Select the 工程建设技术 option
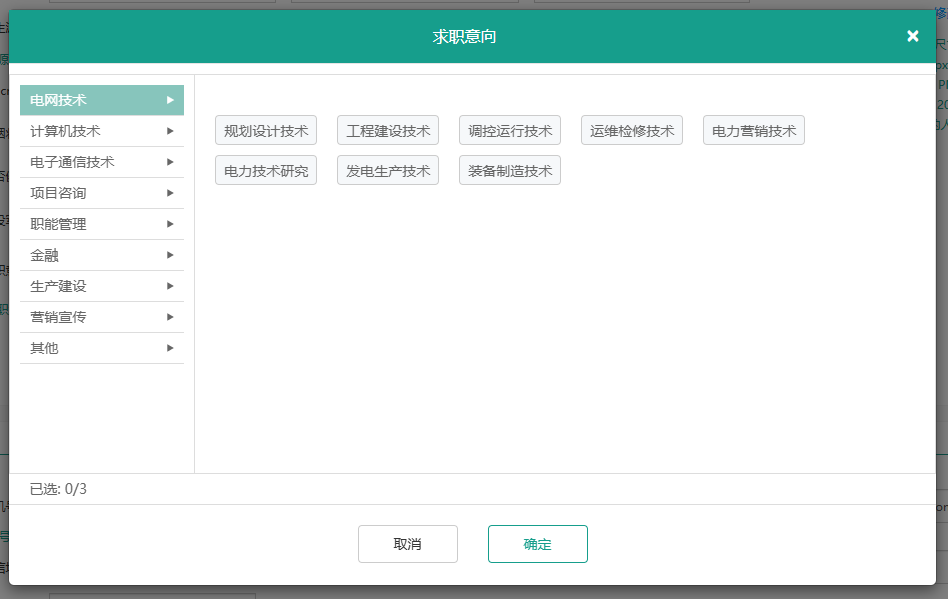This screenshot has height=599, width=948. (x=388, y=130)
